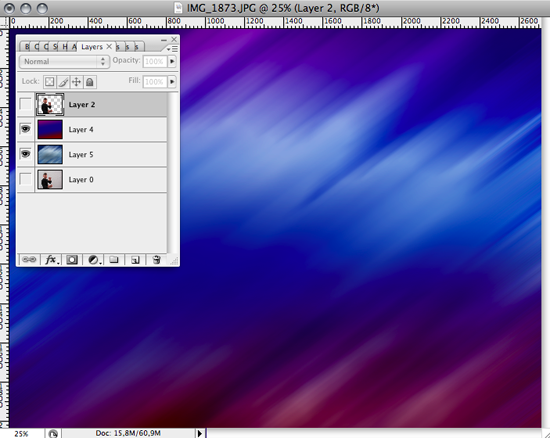This screenshot has width=550, height=438.
Task: Close the Layers tab
Action: (x=109, y=46)
